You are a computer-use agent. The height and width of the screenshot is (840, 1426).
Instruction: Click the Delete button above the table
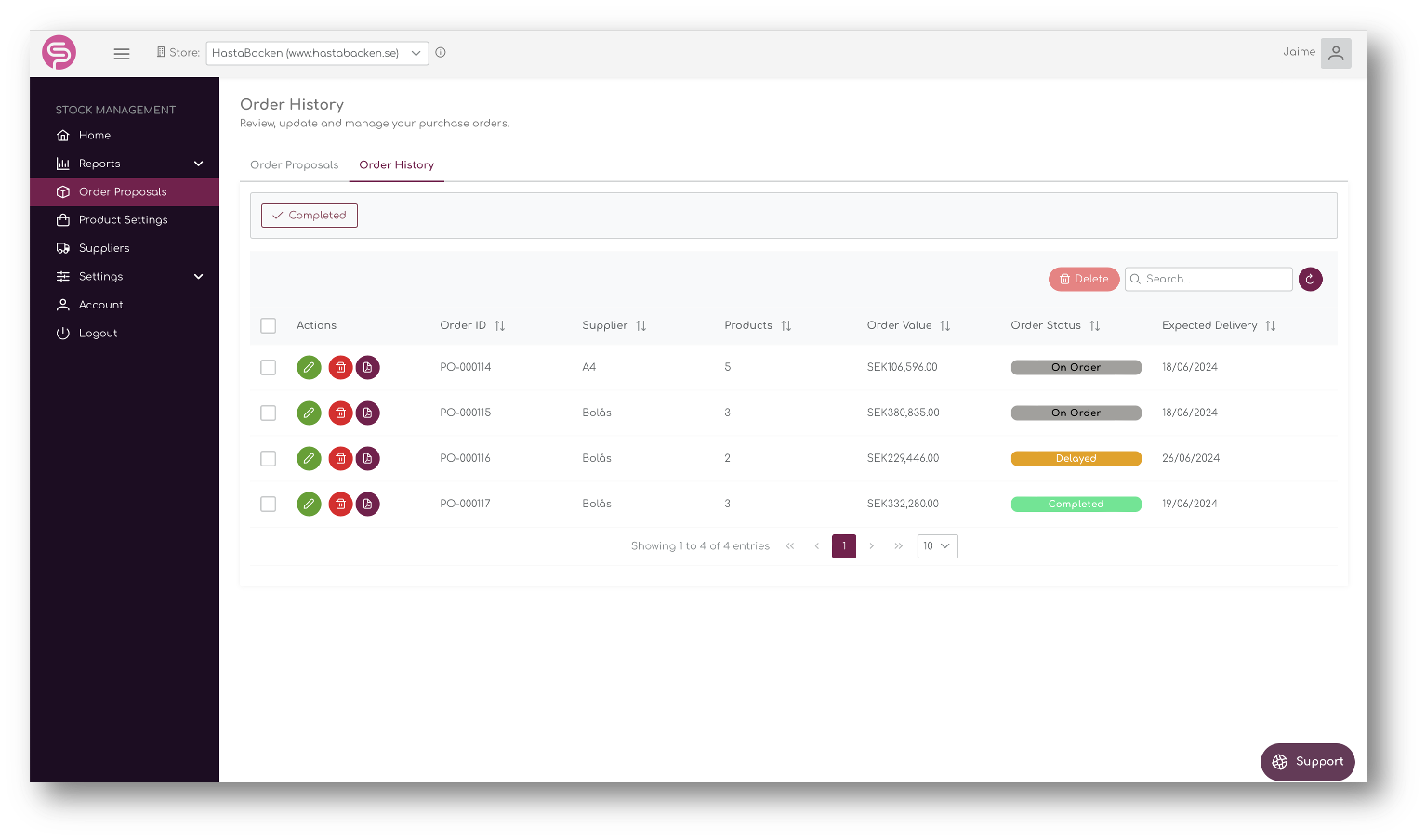point(1083,279)
